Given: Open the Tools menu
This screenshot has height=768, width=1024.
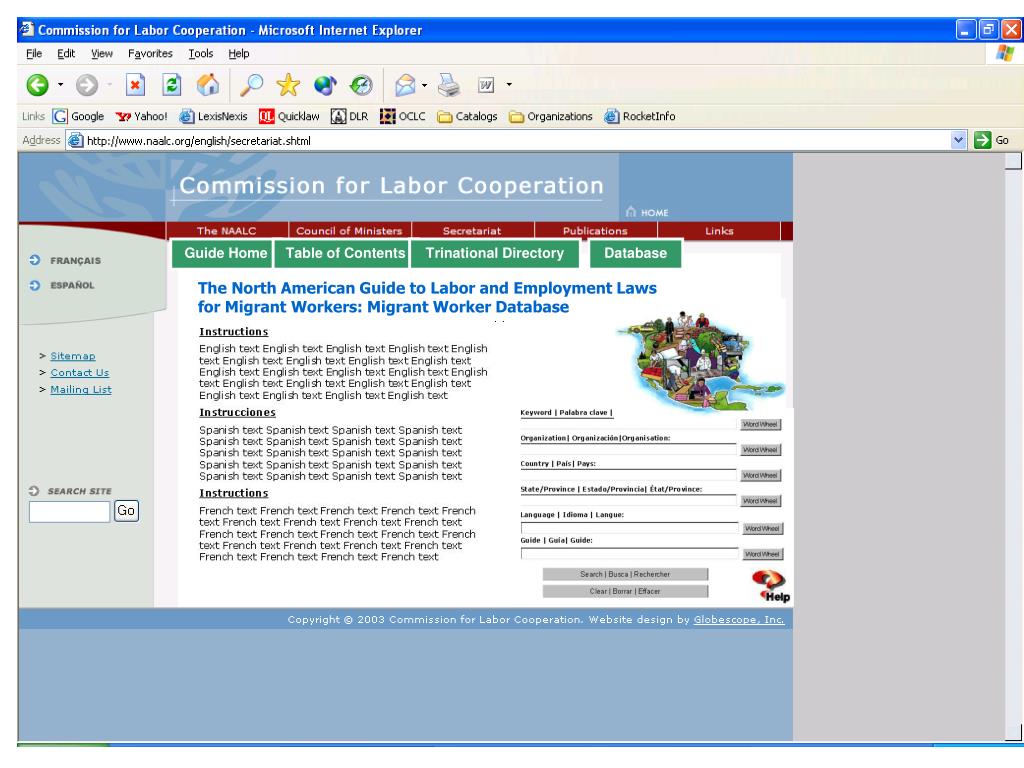Looking at the screenshot, I should point(201,54).
